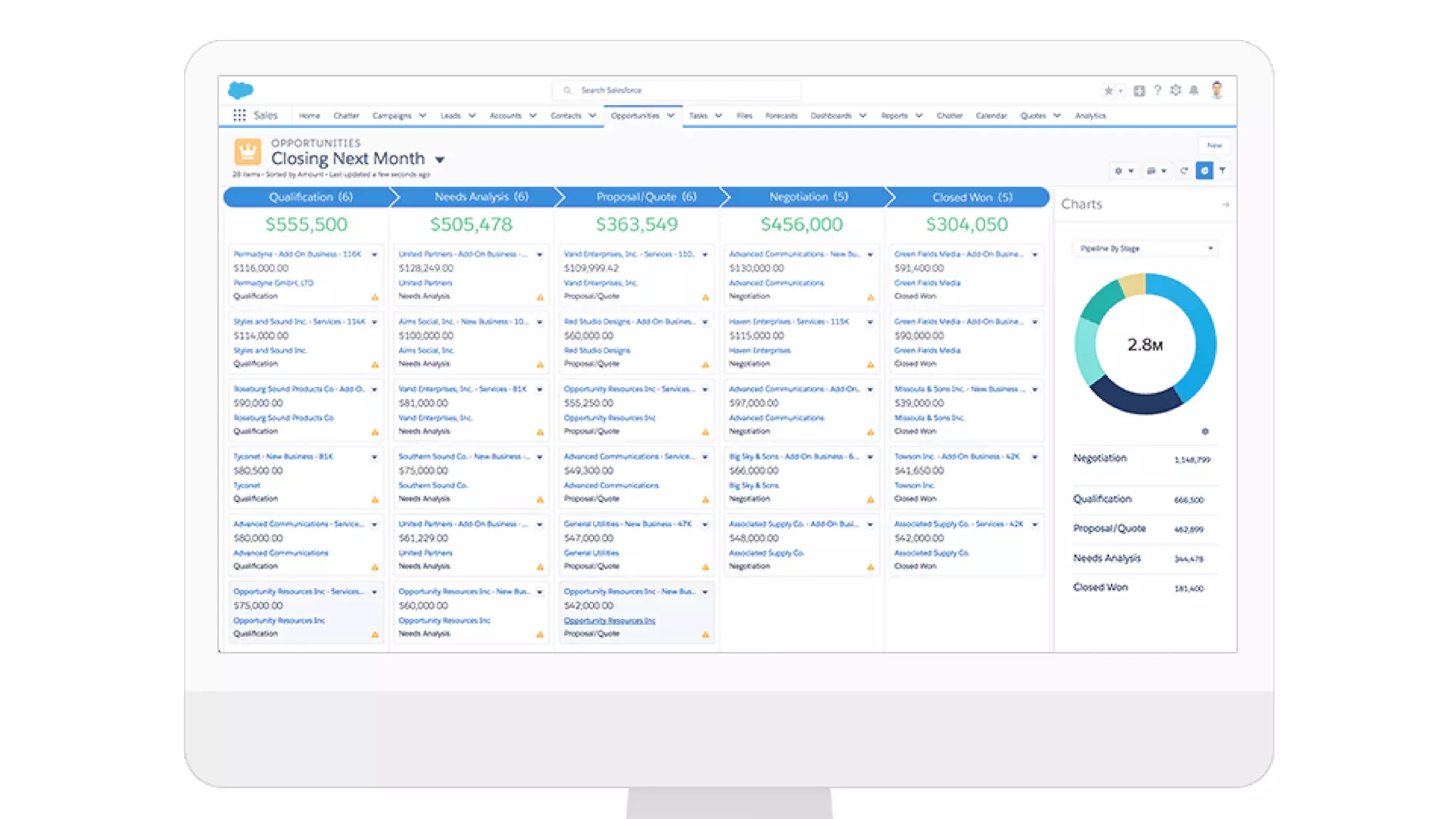1456x819 pixels.
Task: Open the App Launcher grid icon
Action: point(240,115)
